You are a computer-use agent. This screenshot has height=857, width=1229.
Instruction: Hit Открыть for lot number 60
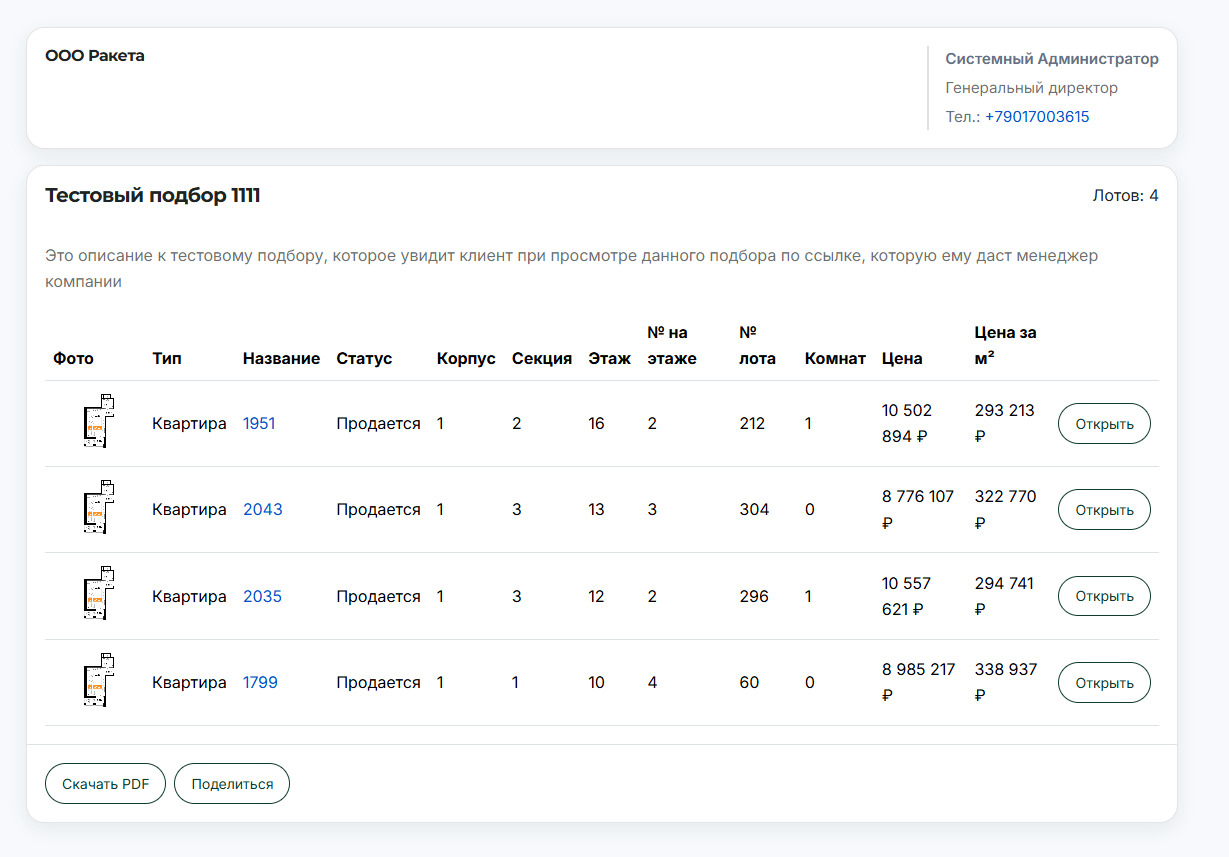pyautogui.click(x=1104, y=683)
